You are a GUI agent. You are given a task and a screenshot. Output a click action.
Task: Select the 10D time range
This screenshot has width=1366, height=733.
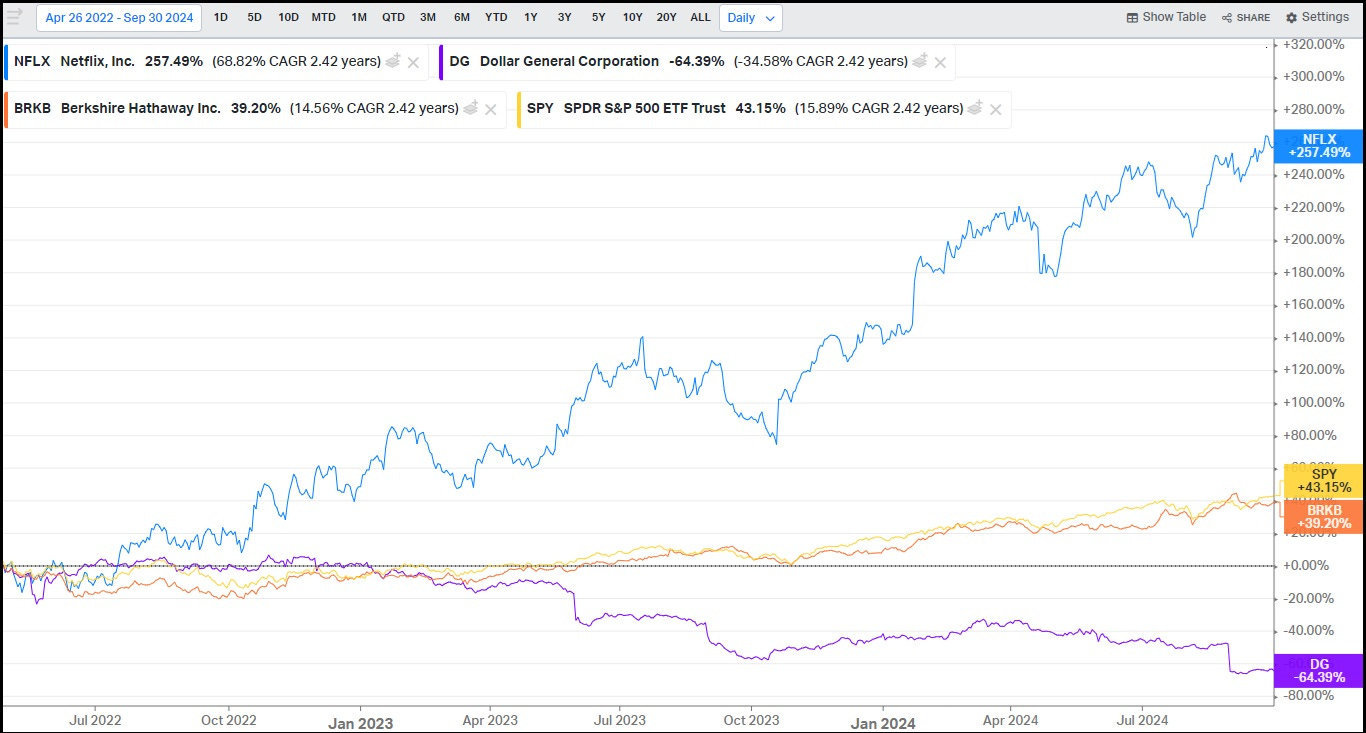click(288, 18)
